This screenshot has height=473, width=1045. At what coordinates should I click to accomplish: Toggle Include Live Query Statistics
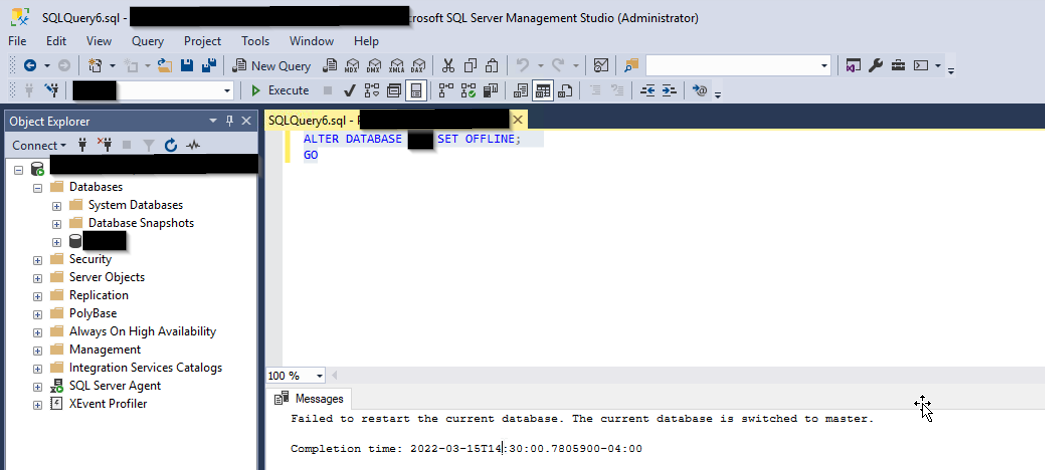coord(469,90)
